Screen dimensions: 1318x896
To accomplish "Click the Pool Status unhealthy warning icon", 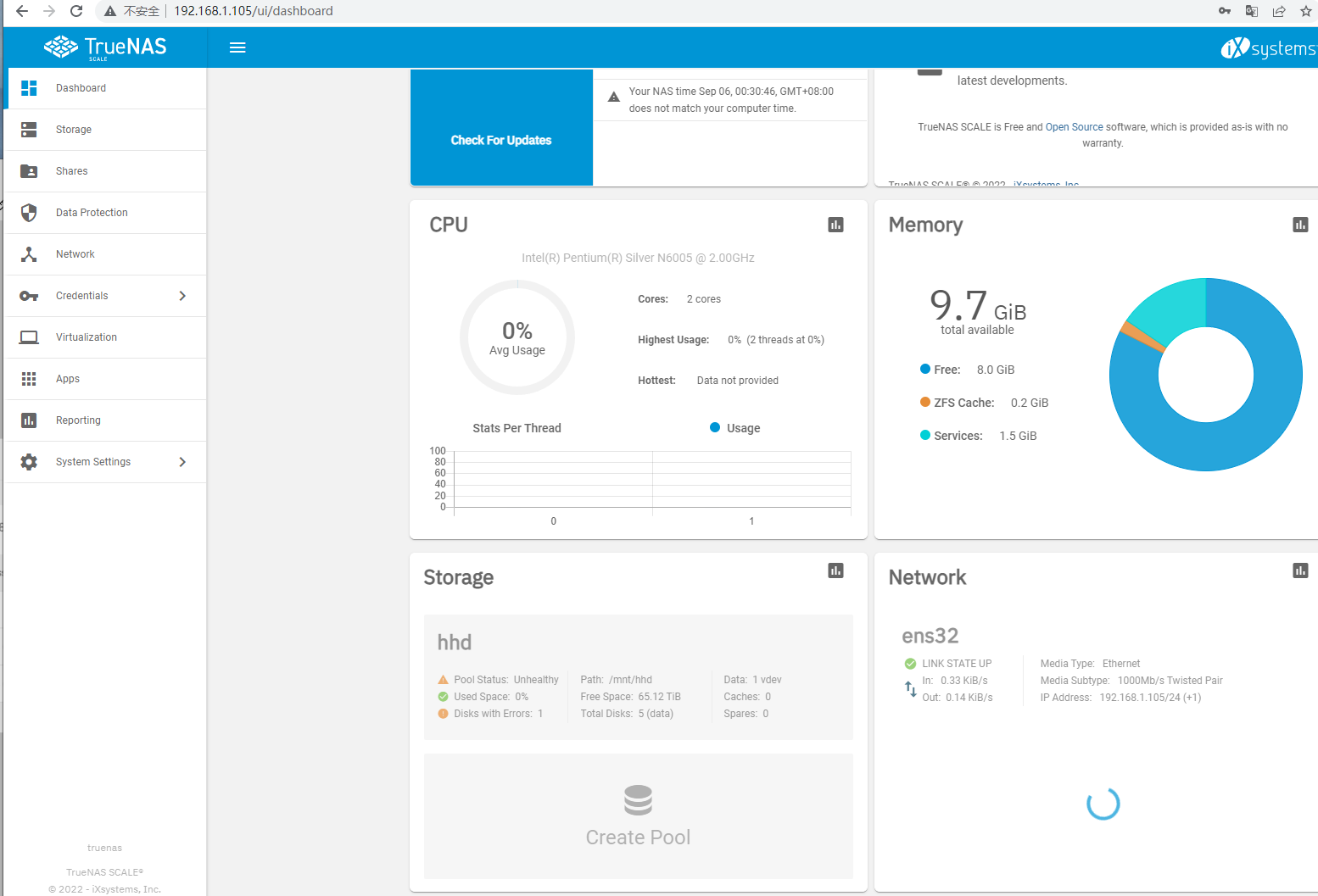I will 443,680.
